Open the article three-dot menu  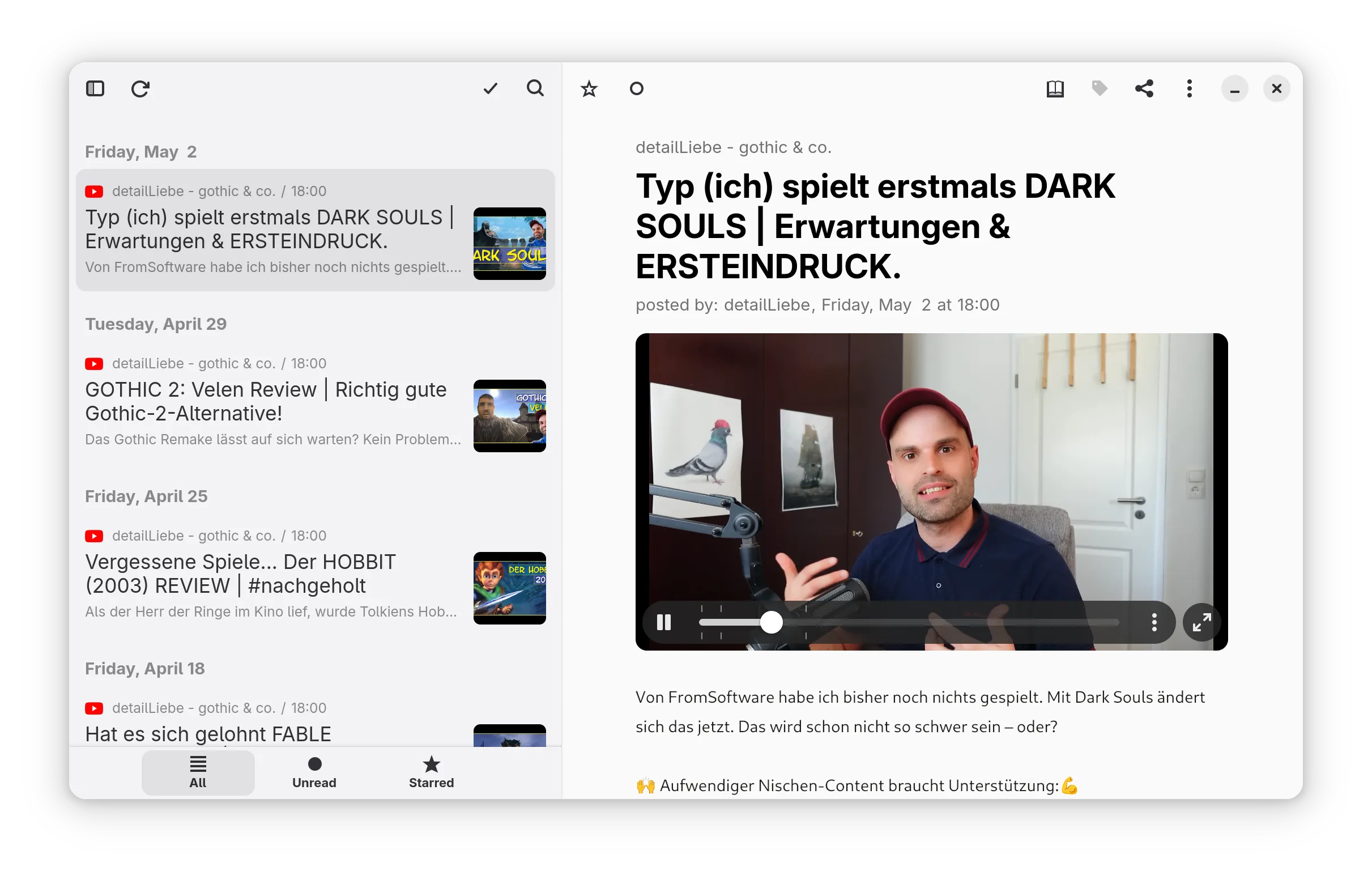coord(1189,89)
